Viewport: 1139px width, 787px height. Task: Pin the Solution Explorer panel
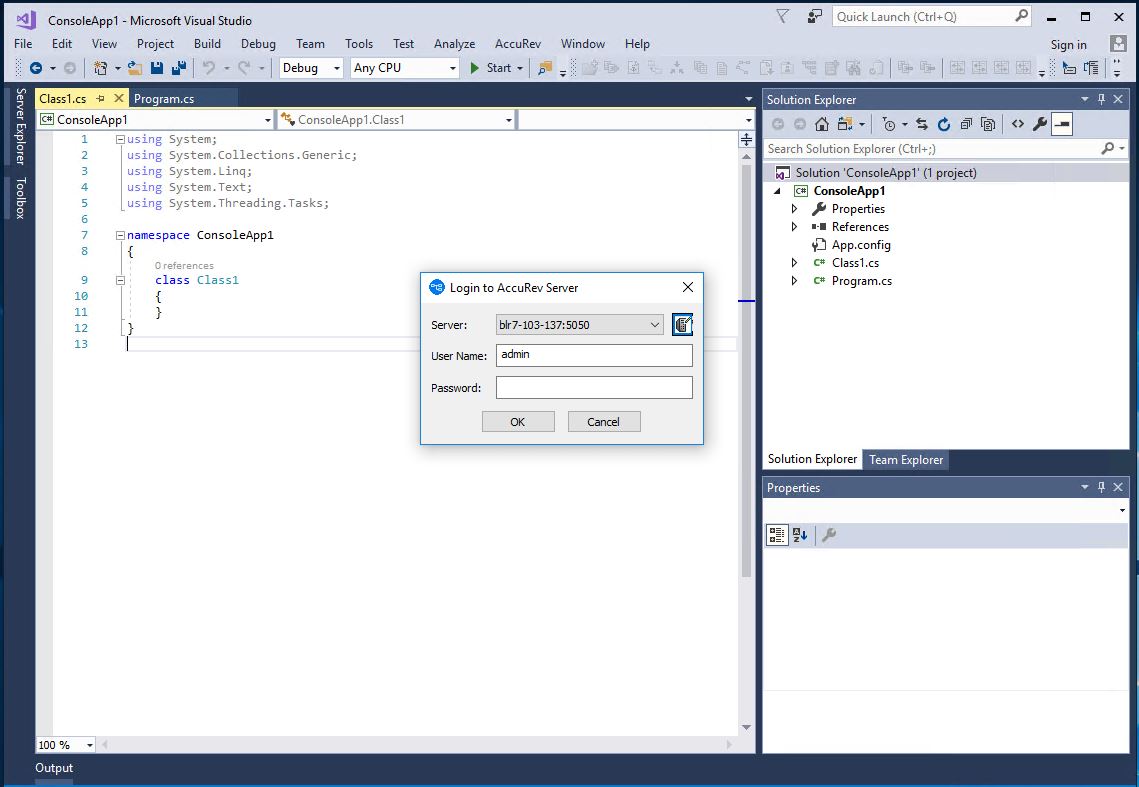click(x=1100, y=99)
